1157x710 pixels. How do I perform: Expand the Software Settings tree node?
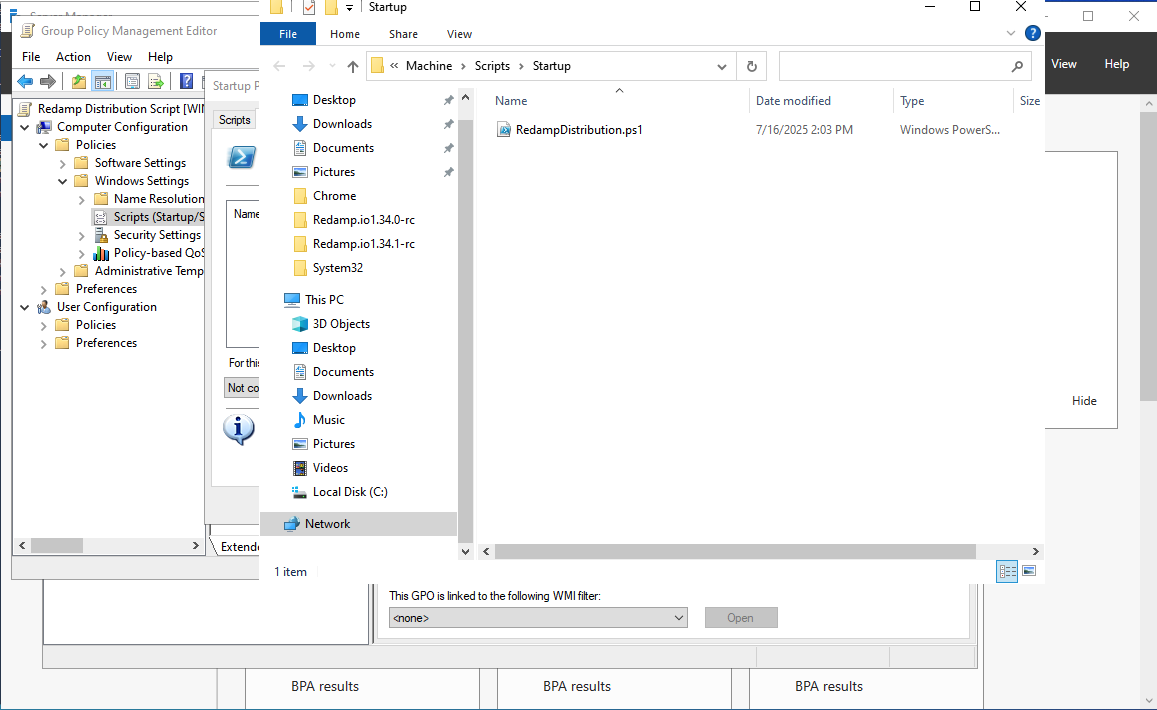coord(82,163)
